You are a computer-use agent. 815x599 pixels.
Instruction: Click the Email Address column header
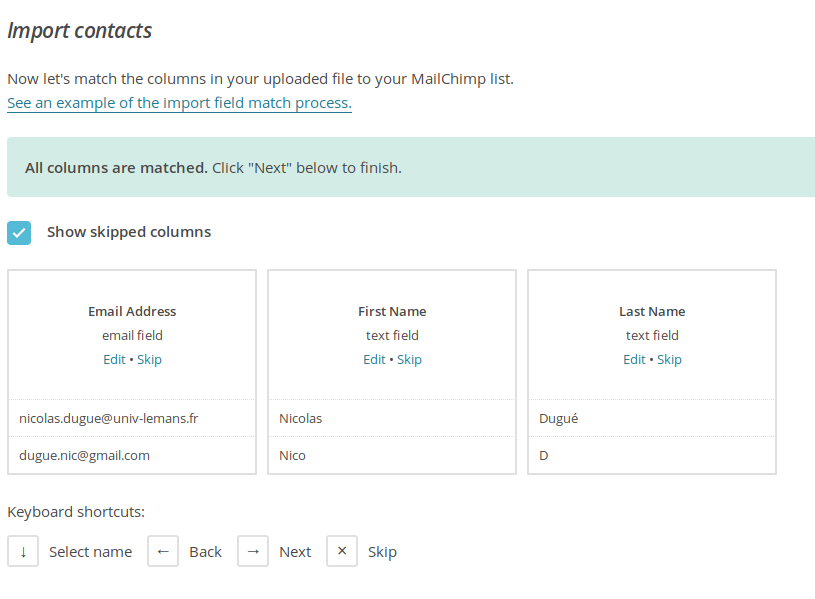click(x=132, y=311)
